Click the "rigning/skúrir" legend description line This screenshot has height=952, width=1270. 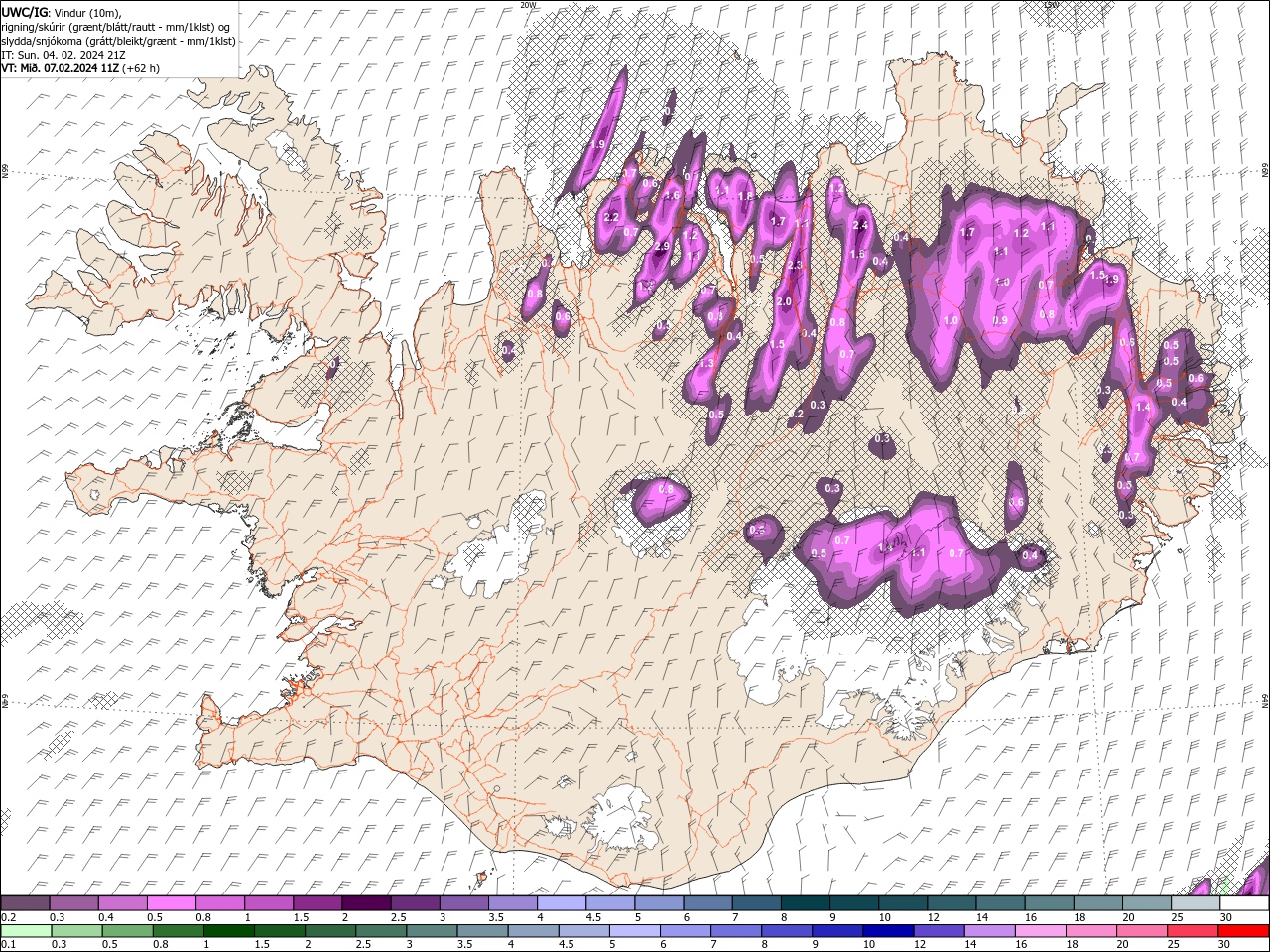coord(114,27)
